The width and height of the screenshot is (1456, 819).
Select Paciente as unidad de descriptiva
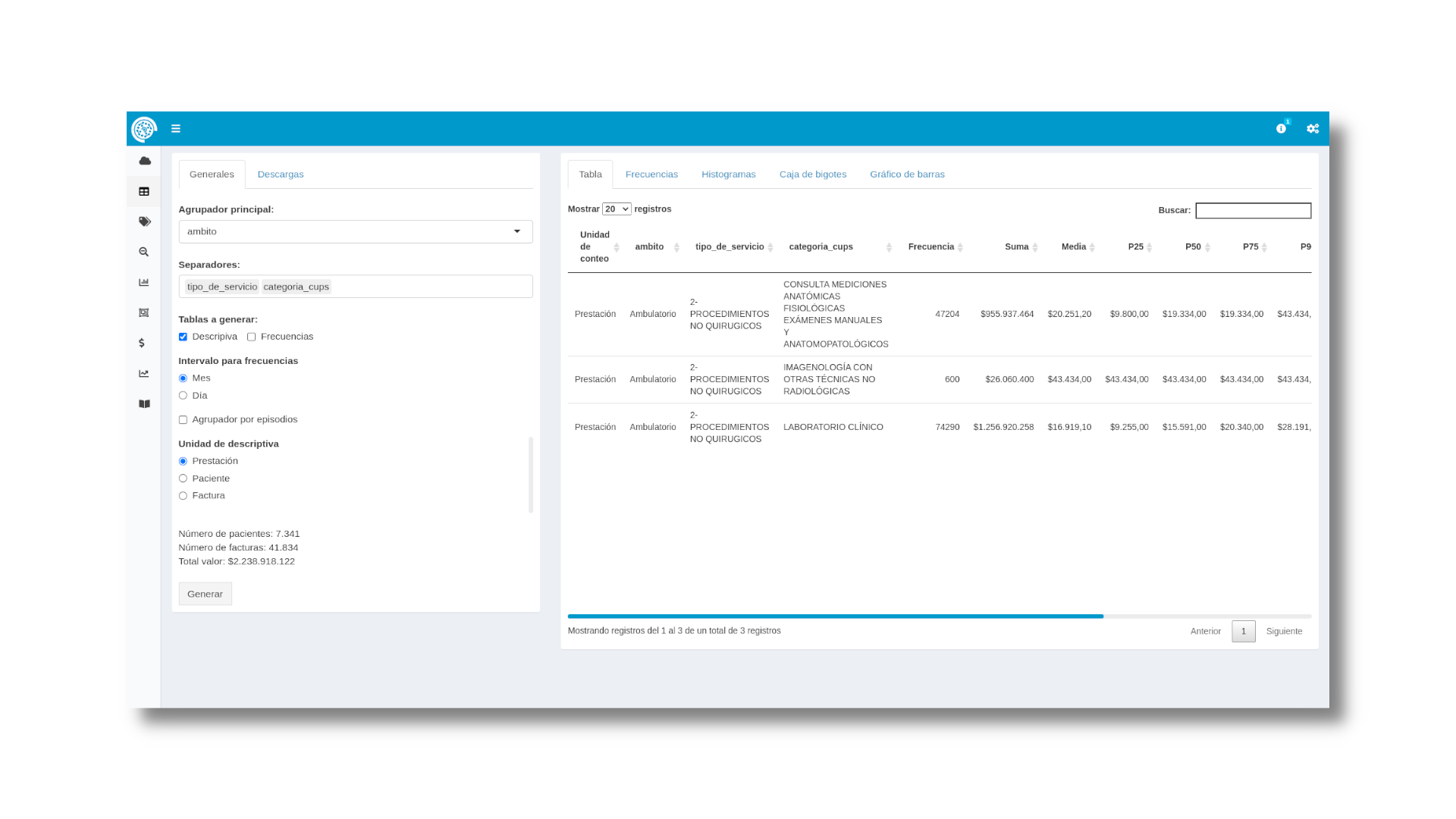click(183, 479)
